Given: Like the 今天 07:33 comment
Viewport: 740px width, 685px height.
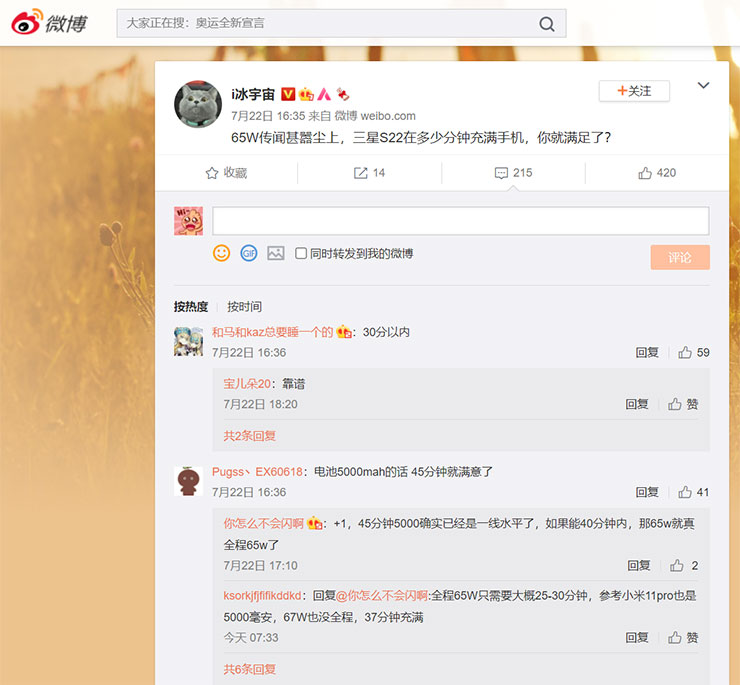Looking at the screenshot, I should (683, 638).
